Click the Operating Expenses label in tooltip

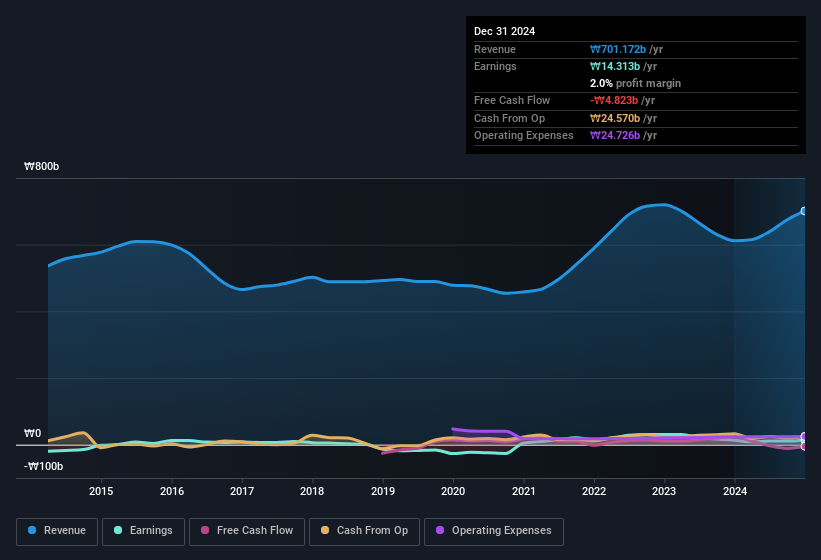(x=524, y=136)
